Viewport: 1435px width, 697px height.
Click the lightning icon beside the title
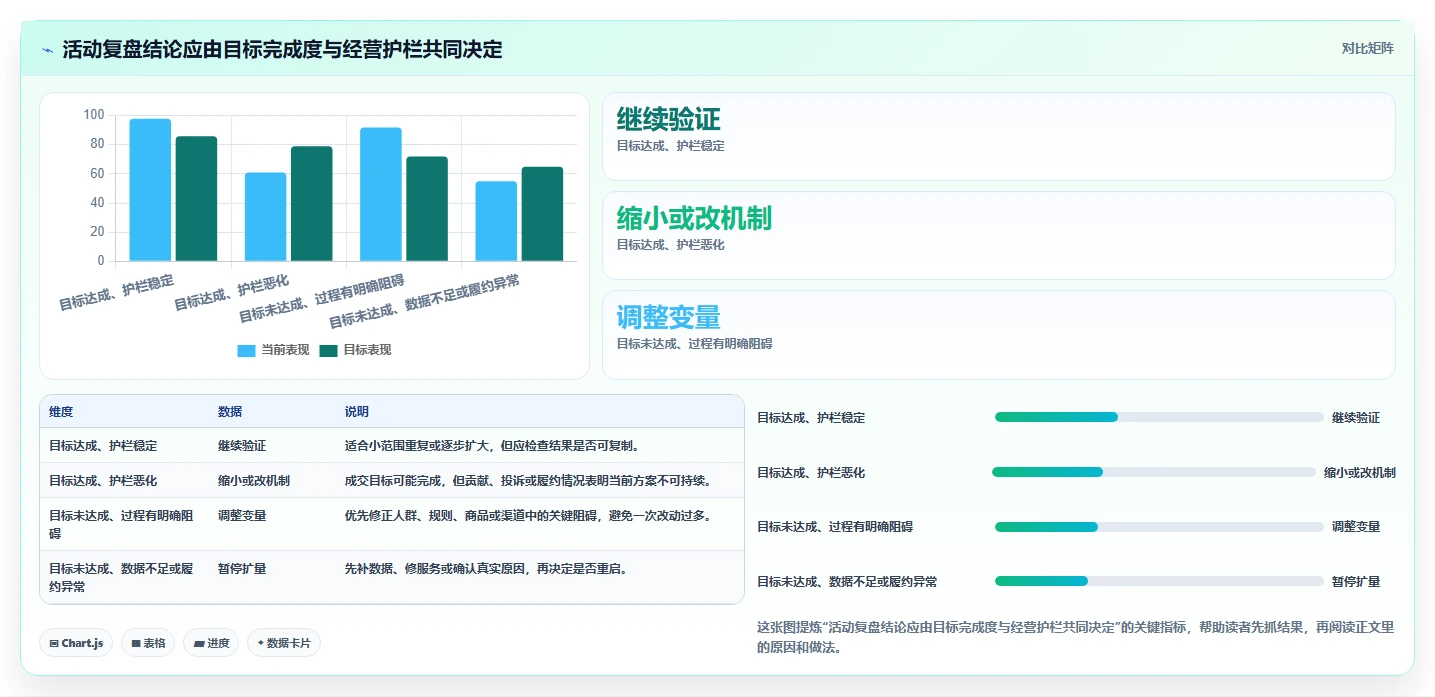pyautogui.click(x=48, y=49)
